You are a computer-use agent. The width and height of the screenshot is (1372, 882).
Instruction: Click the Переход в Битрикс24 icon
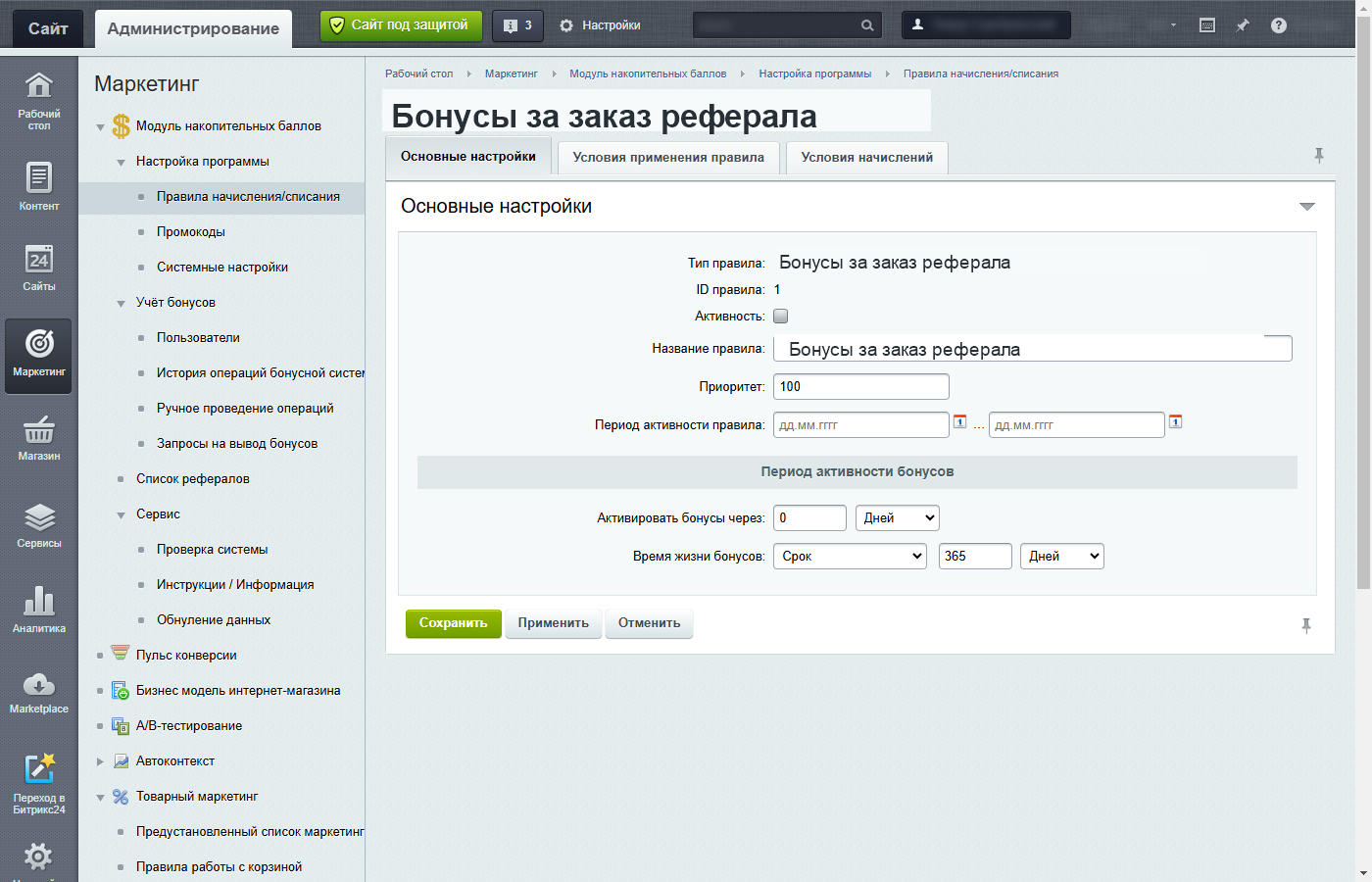point(39,783)
